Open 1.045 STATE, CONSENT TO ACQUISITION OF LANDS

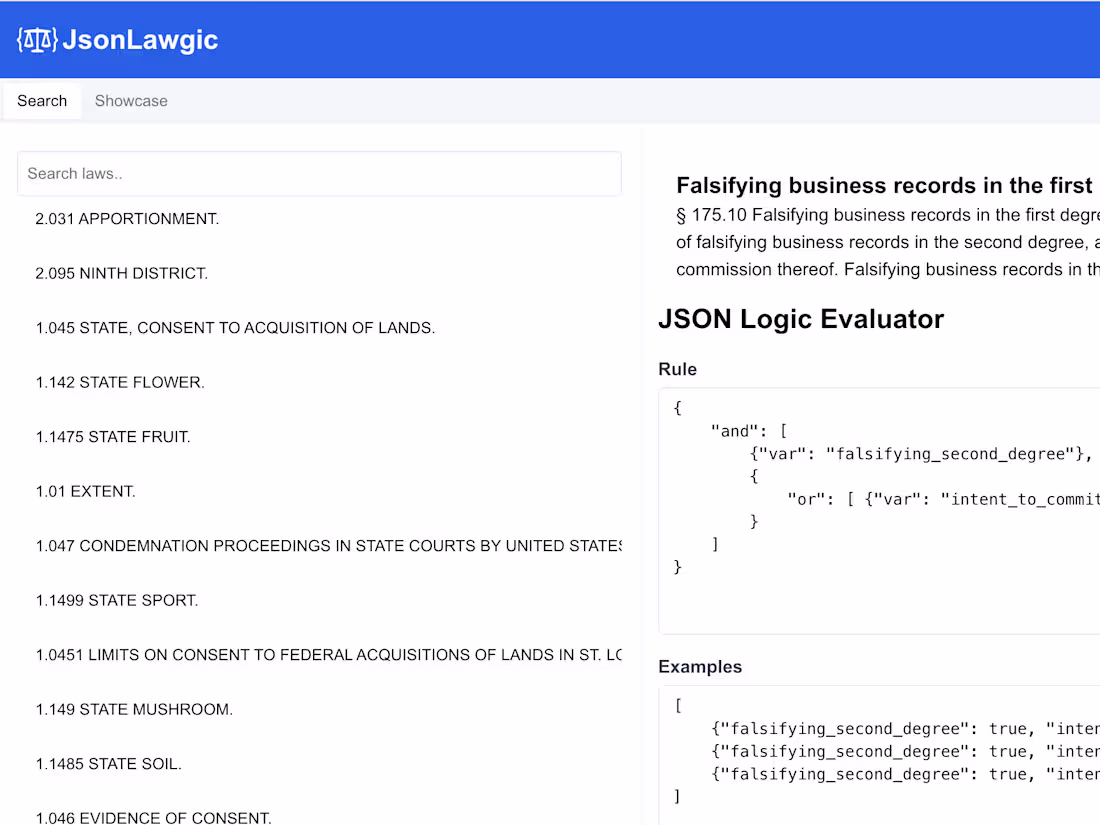(x=236, y=327)
